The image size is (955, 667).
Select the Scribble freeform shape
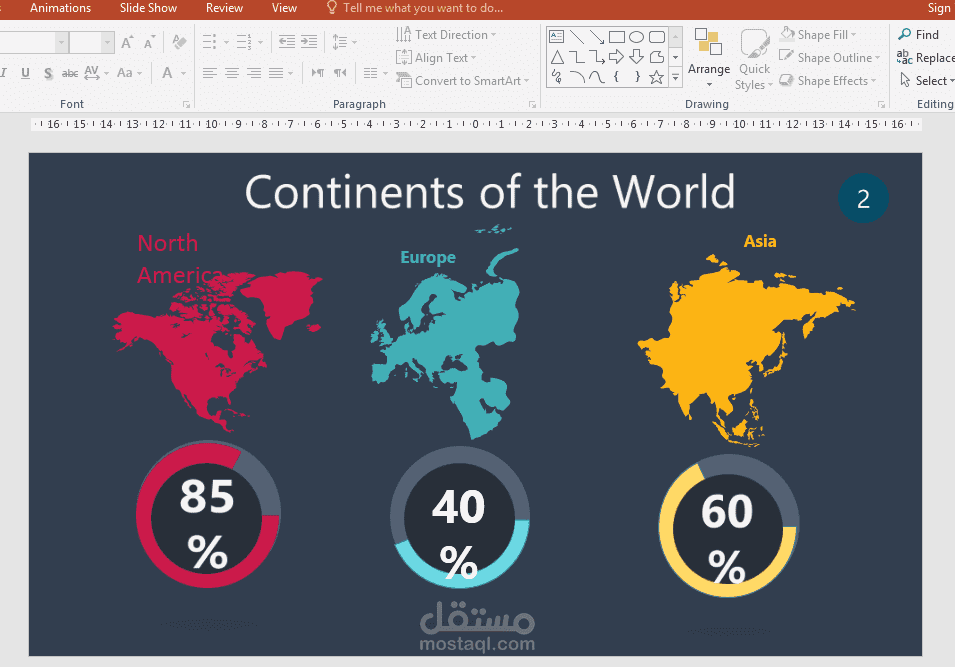click(x=557, y=77)
